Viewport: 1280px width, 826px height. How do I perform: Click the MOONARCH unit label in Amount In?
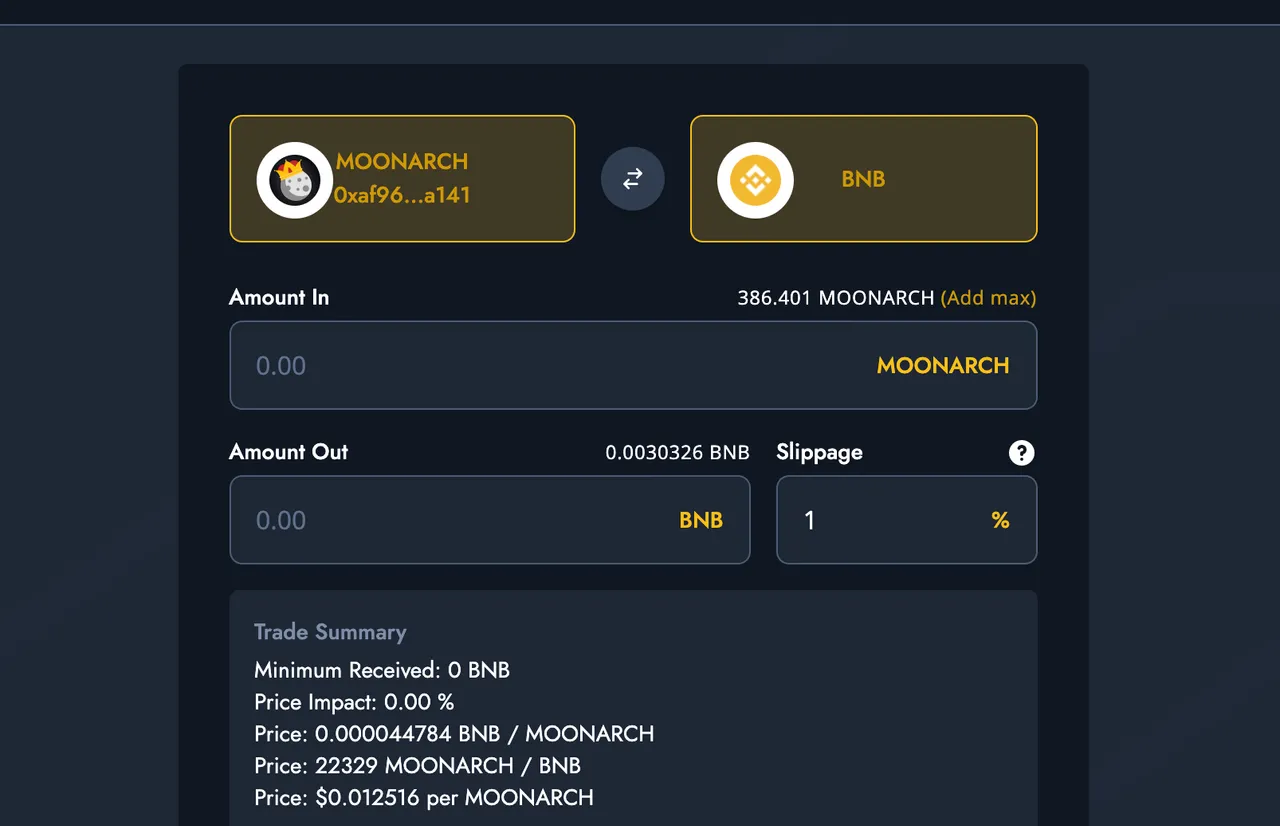point(943,366)
